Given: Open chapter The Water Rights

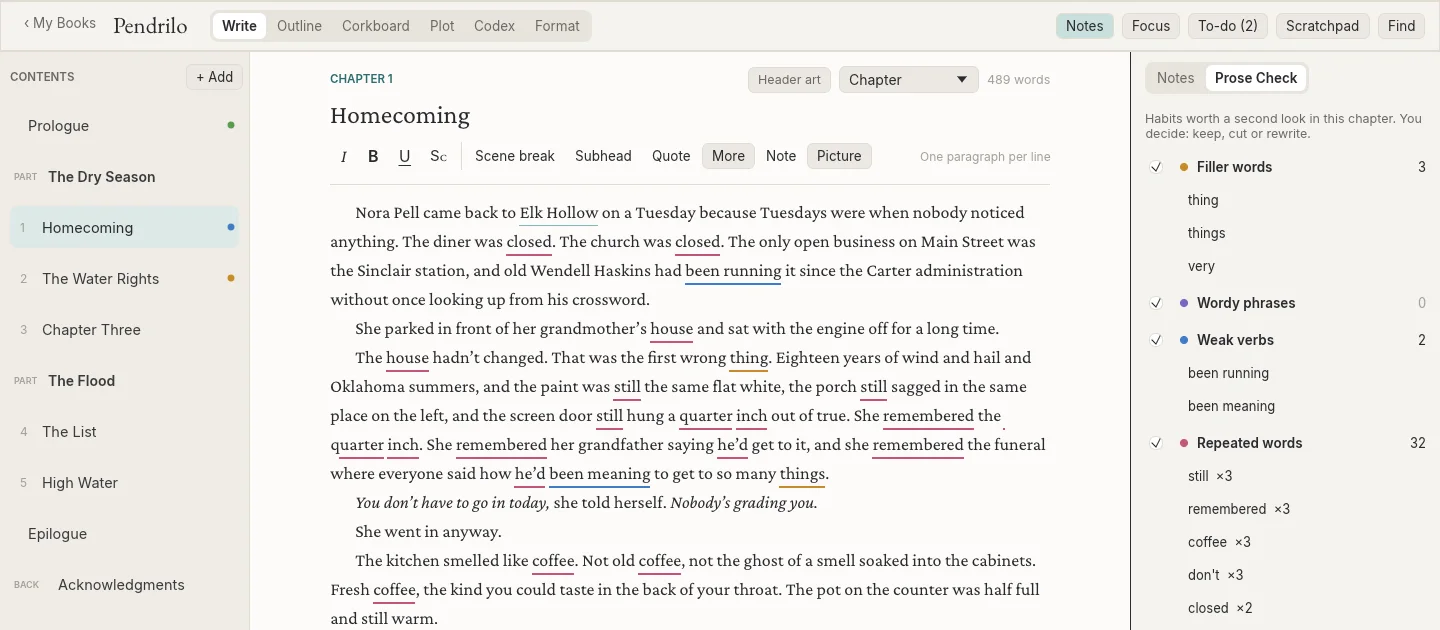Looking at the screenshot, I should (x=125, y=279).
